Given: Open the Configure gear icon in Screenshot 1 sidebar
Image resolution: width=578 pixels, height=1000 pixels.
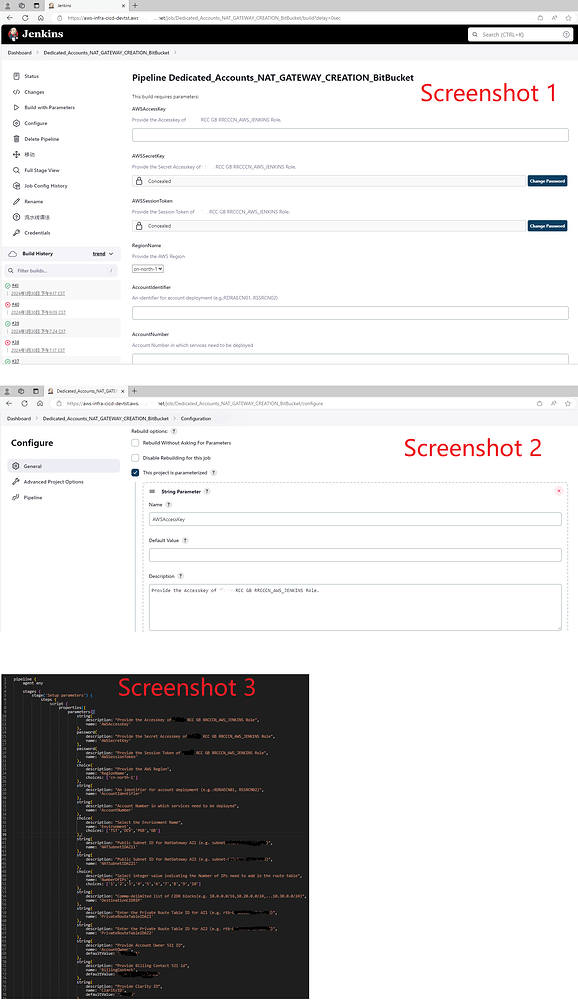Looking at the screenshot, I should (x=16, y=123).
